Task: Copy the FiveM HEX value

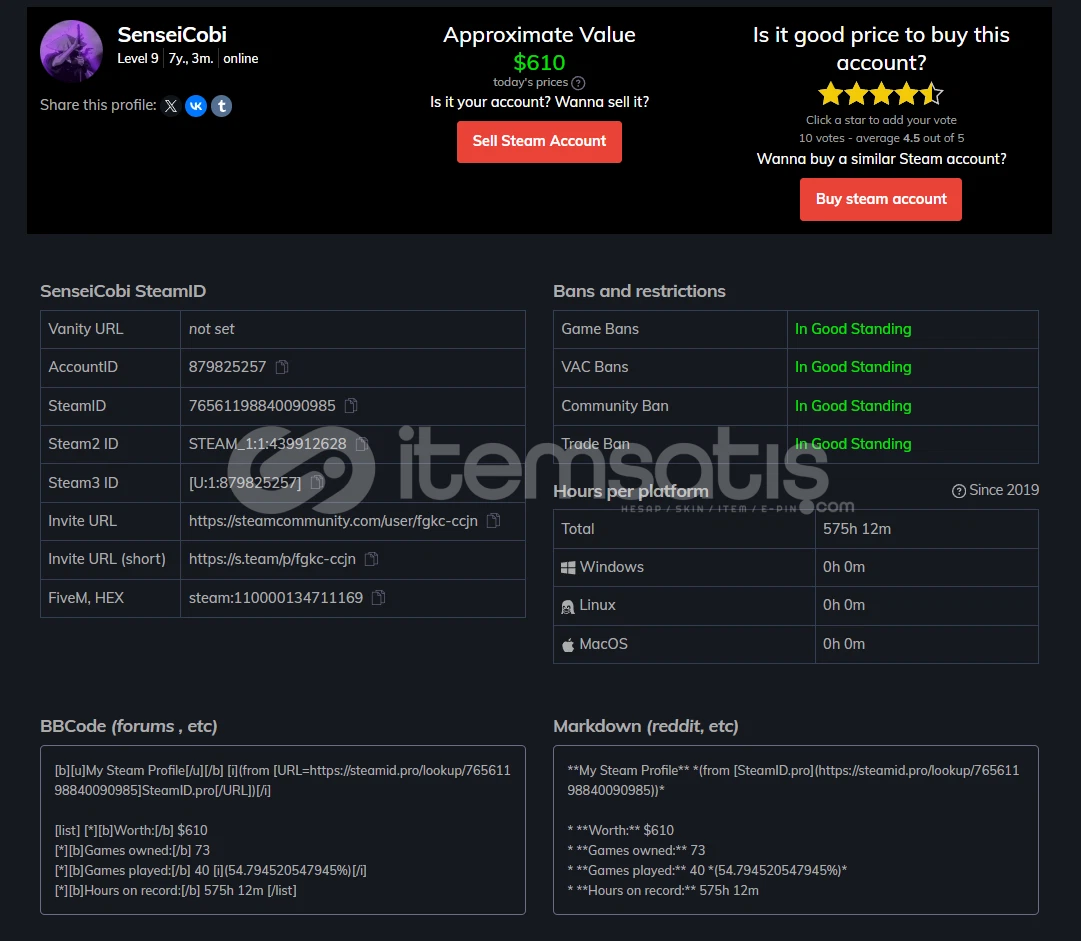Action: tap(378, 598)
